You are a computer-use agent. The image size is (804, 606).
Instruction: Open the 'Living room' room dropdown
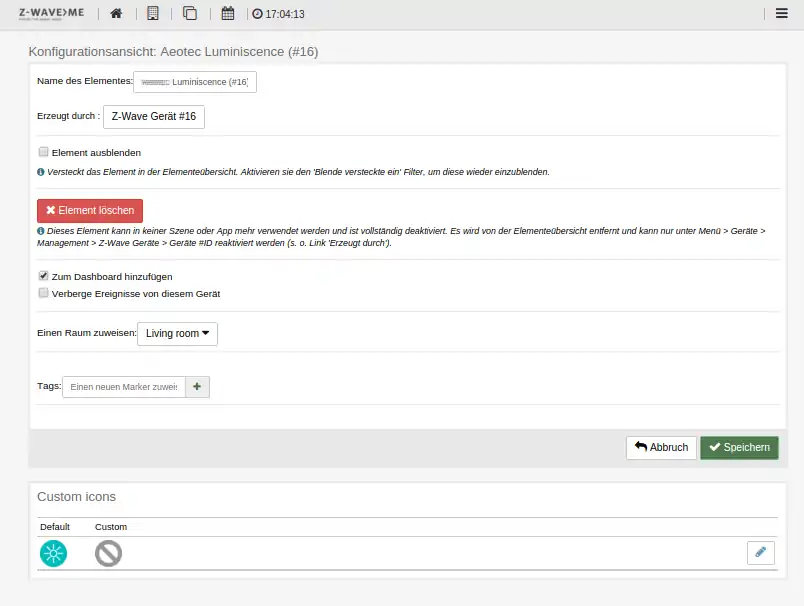[x=177, y=334]
